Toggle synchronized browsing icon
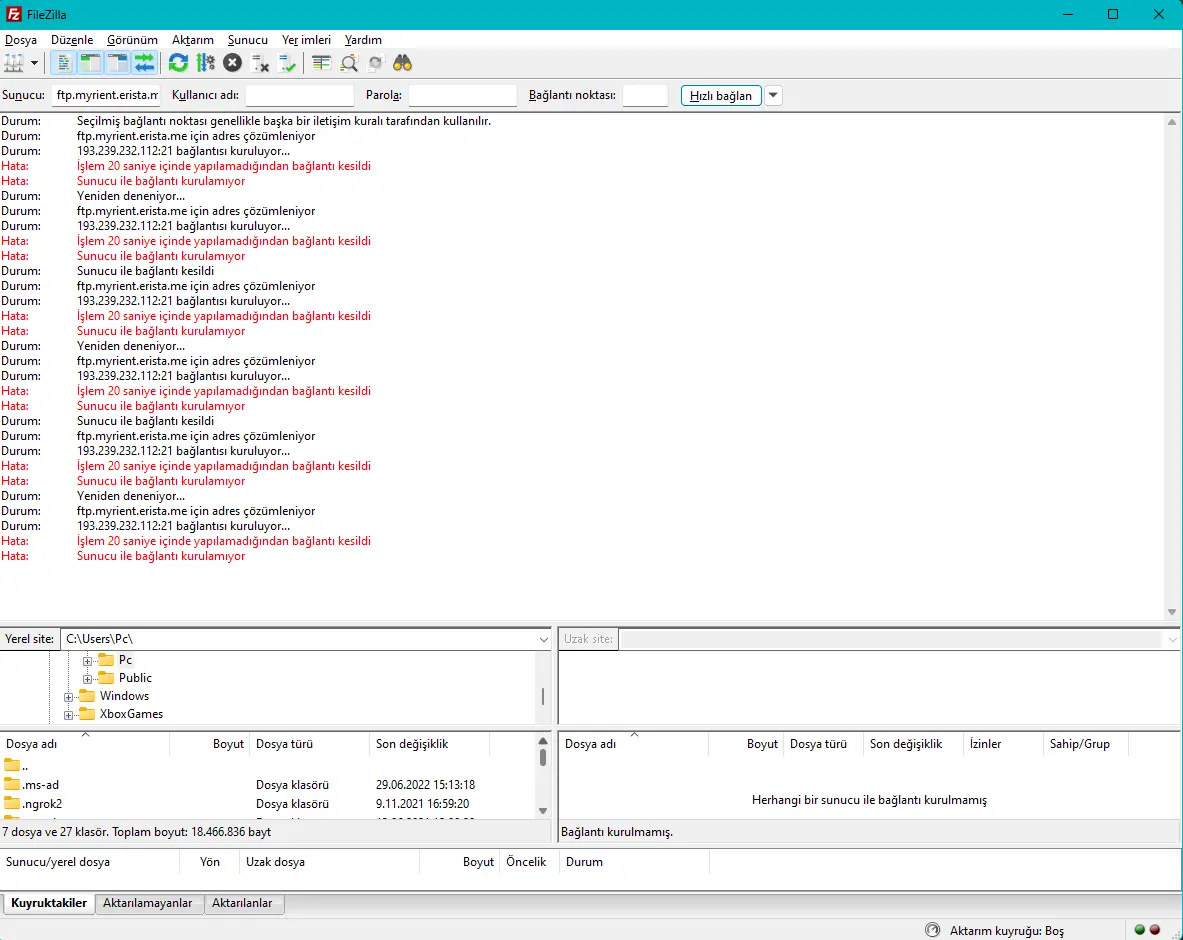 tap(375, 63)
